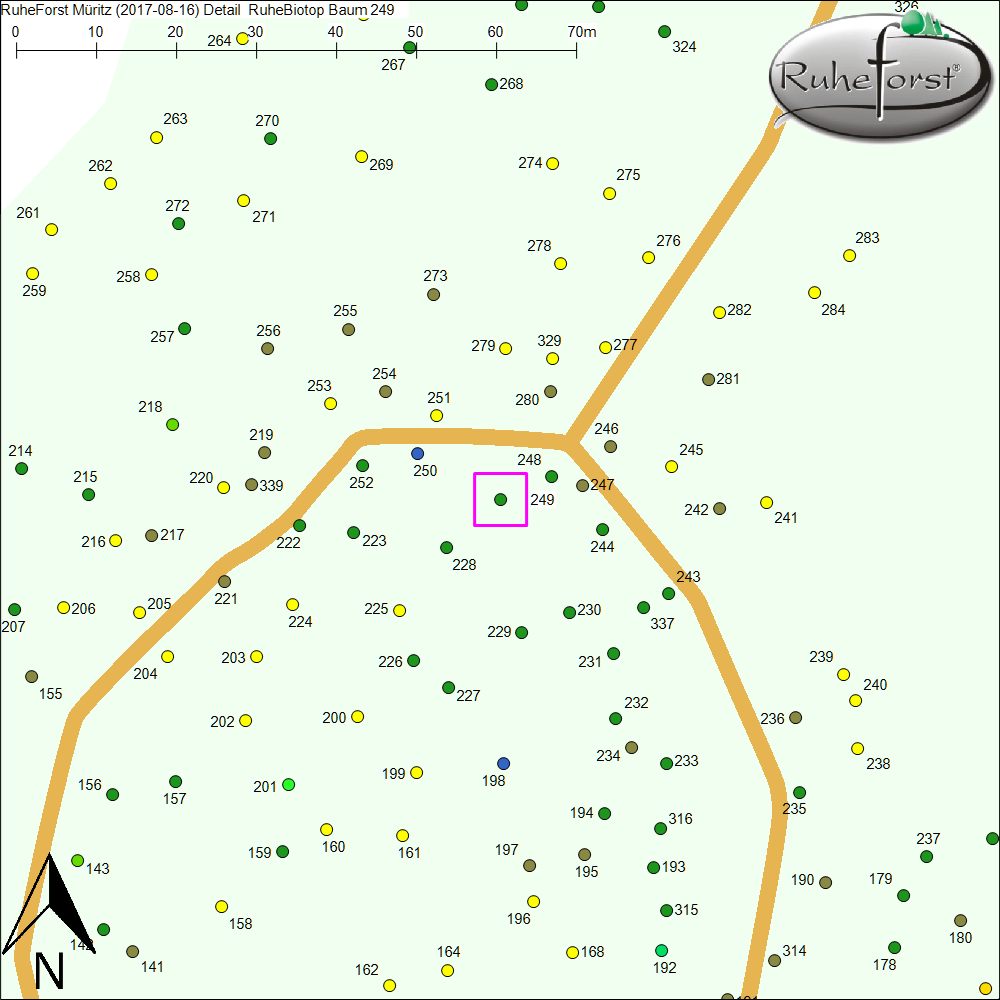Click yellow tree marker 158
The width and height of the screenshot is (1000, 1000).
pos(221,906)
